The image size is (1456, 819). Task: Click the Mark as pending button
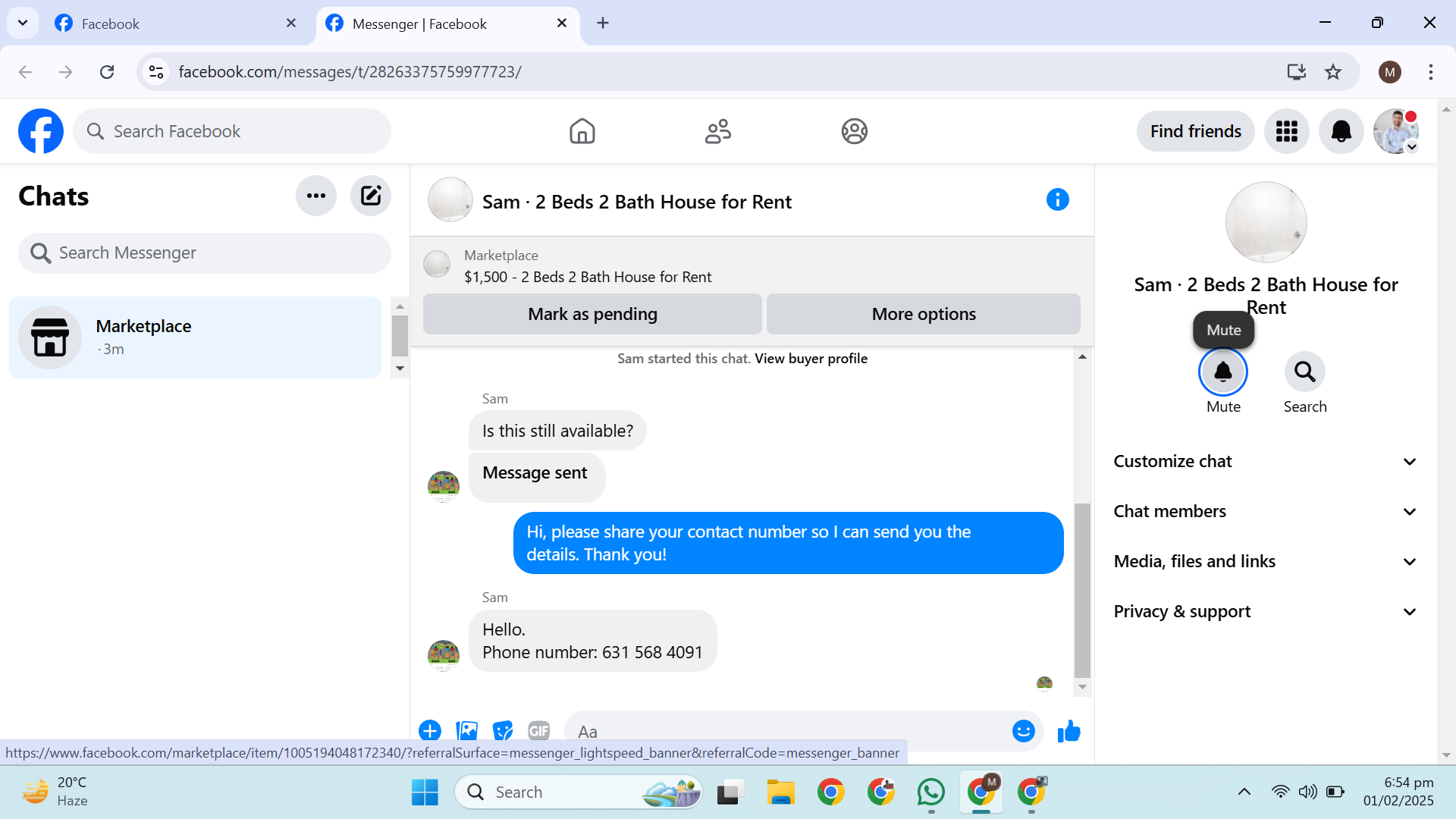point(592,314)
